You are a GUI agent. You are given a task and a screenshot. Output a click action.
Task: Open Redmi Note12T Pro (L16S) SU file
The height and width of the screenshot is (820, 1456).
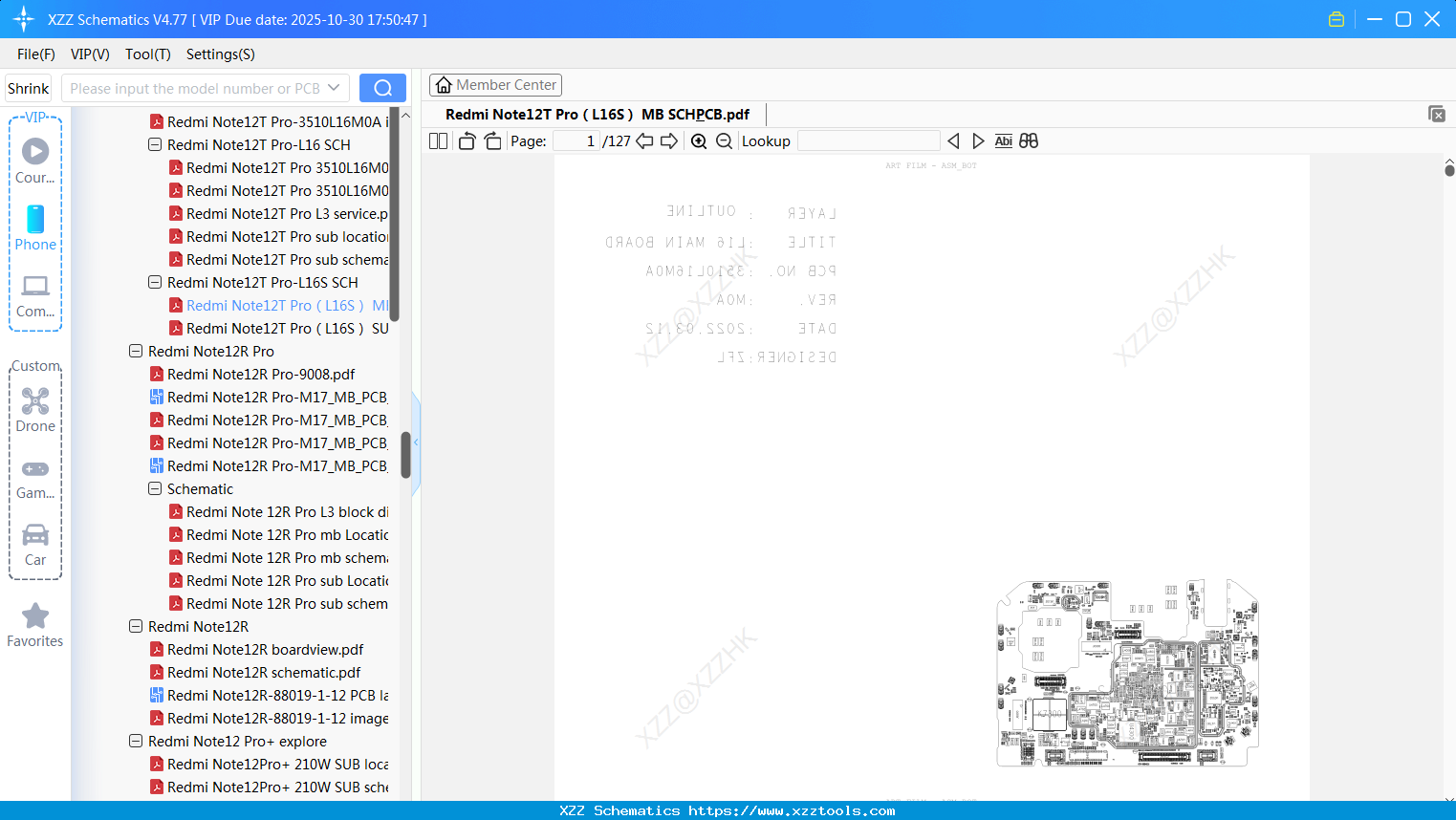coord(278,328)
